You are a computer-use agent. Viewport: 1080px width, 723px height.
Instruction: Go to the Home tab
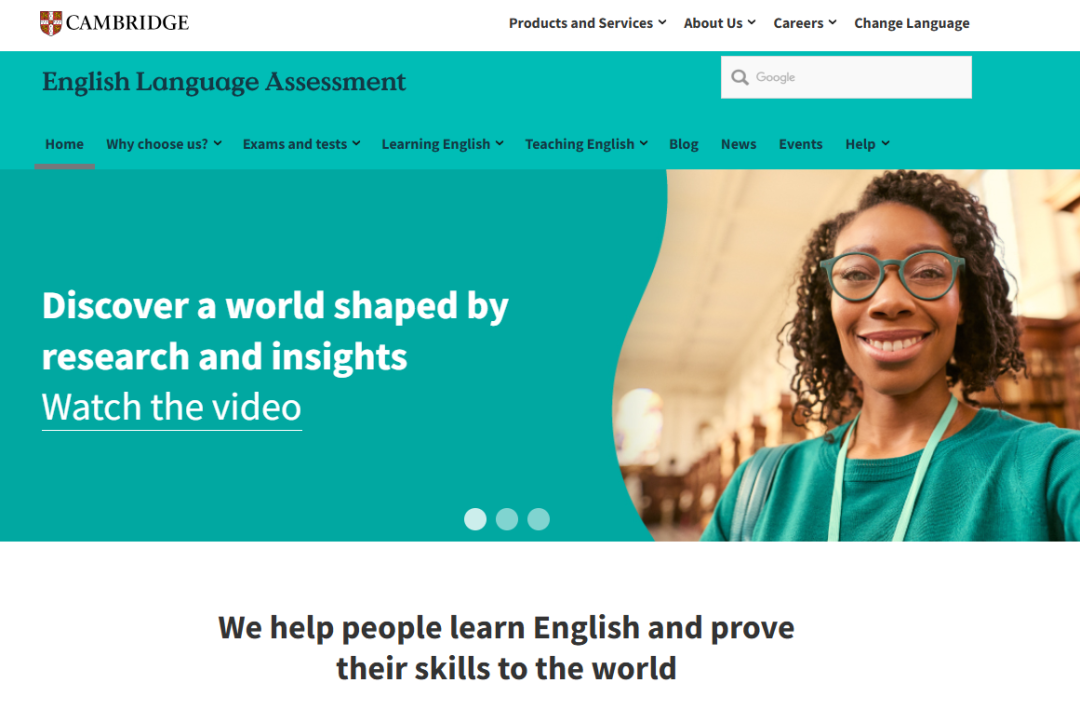(x=65, y=144)
